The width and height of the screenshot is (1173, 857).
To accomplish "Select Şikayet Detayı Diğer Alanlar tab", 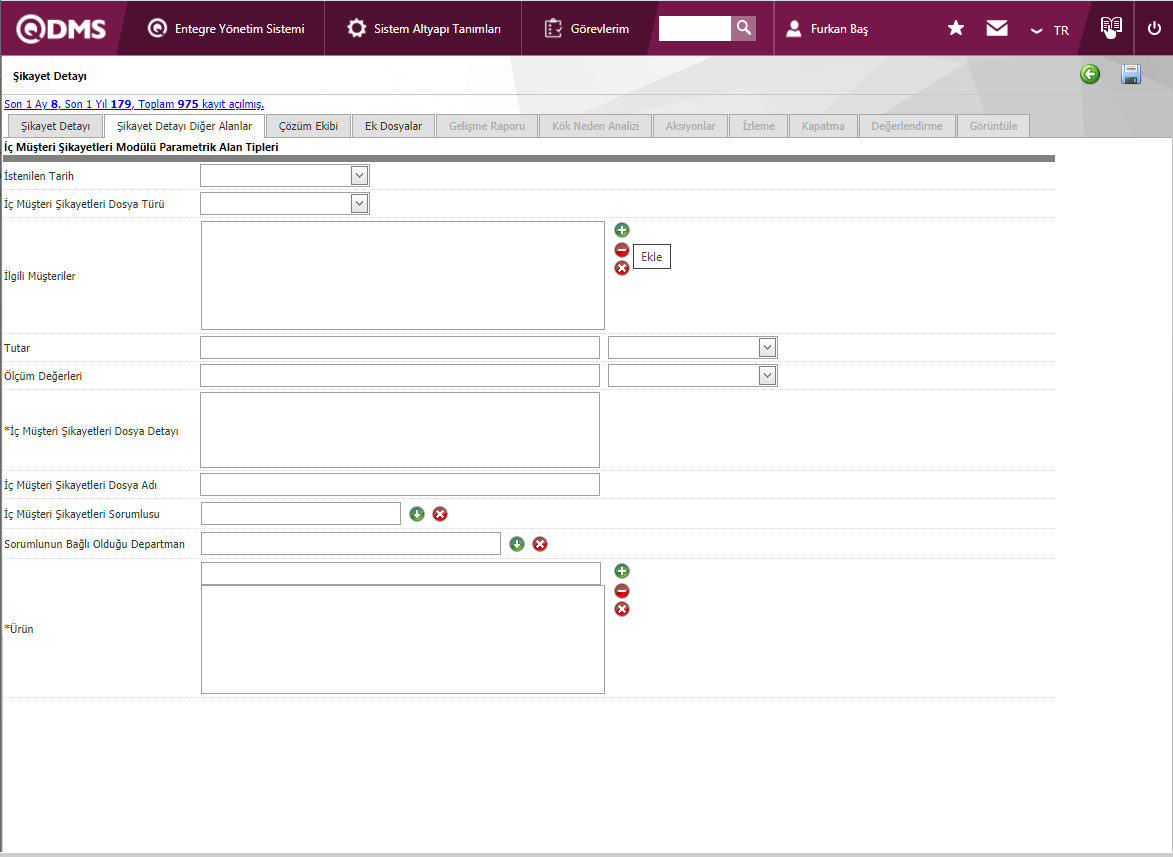I will (185, 126).
